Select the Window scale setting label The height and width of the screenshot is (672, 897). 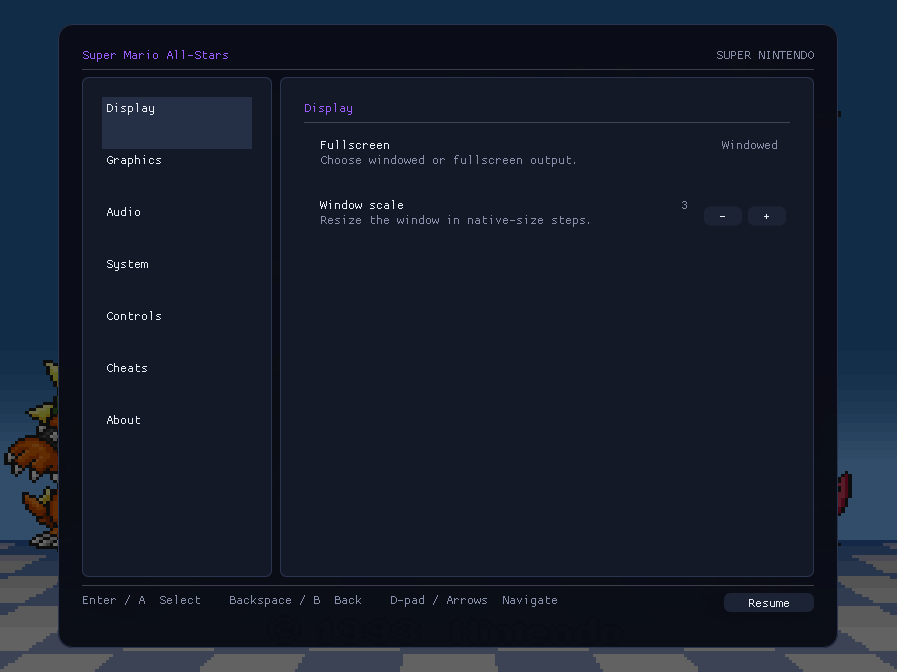coord(362,205)
